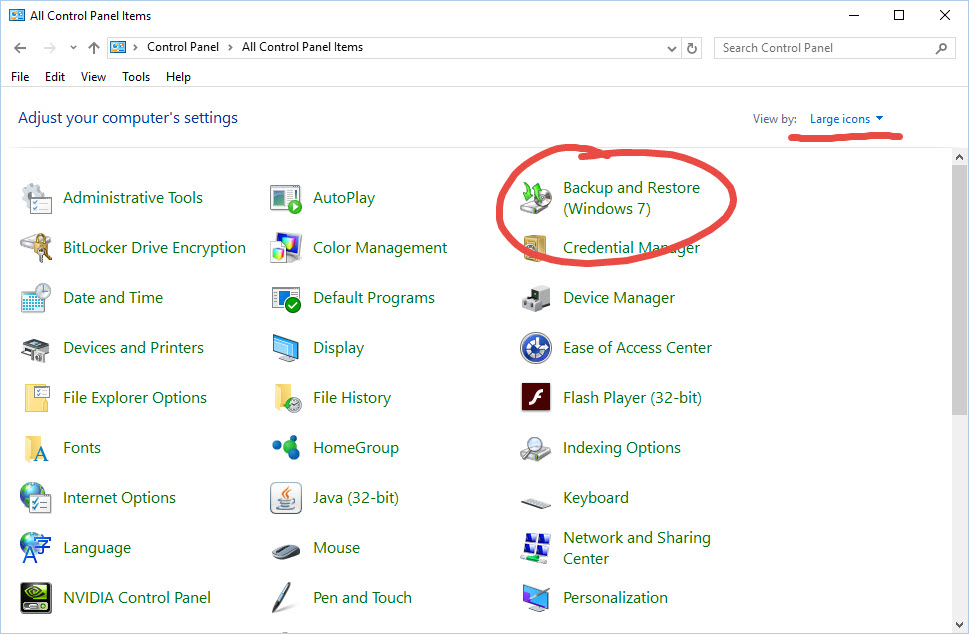Open the HomeGroup text link

click(x=356, y=448)
